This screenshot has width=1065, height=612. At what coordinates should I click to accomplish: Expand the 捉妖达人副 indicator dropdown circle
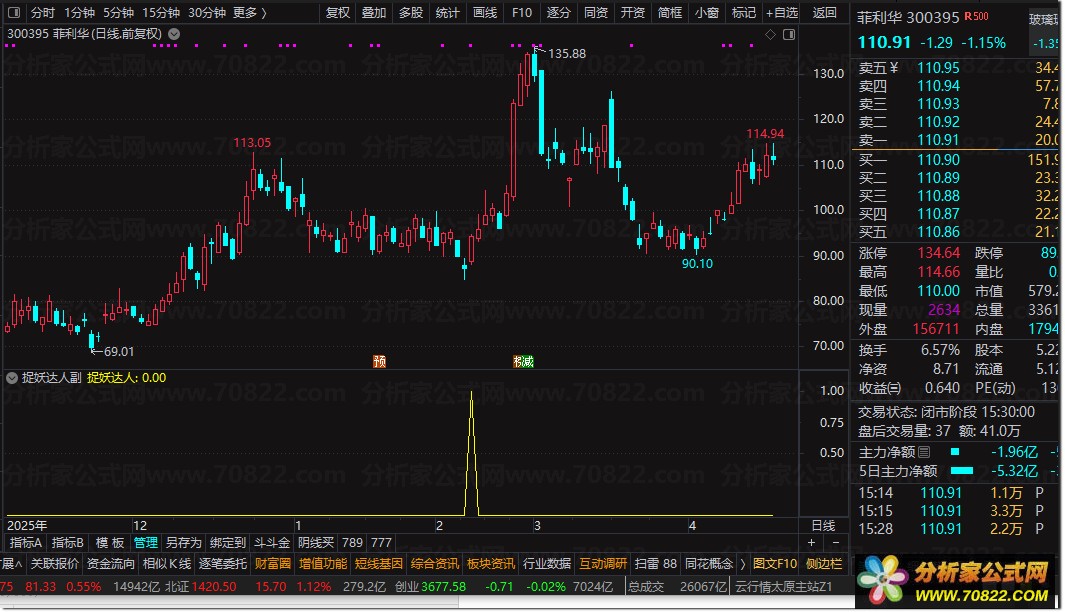point(12,378)
